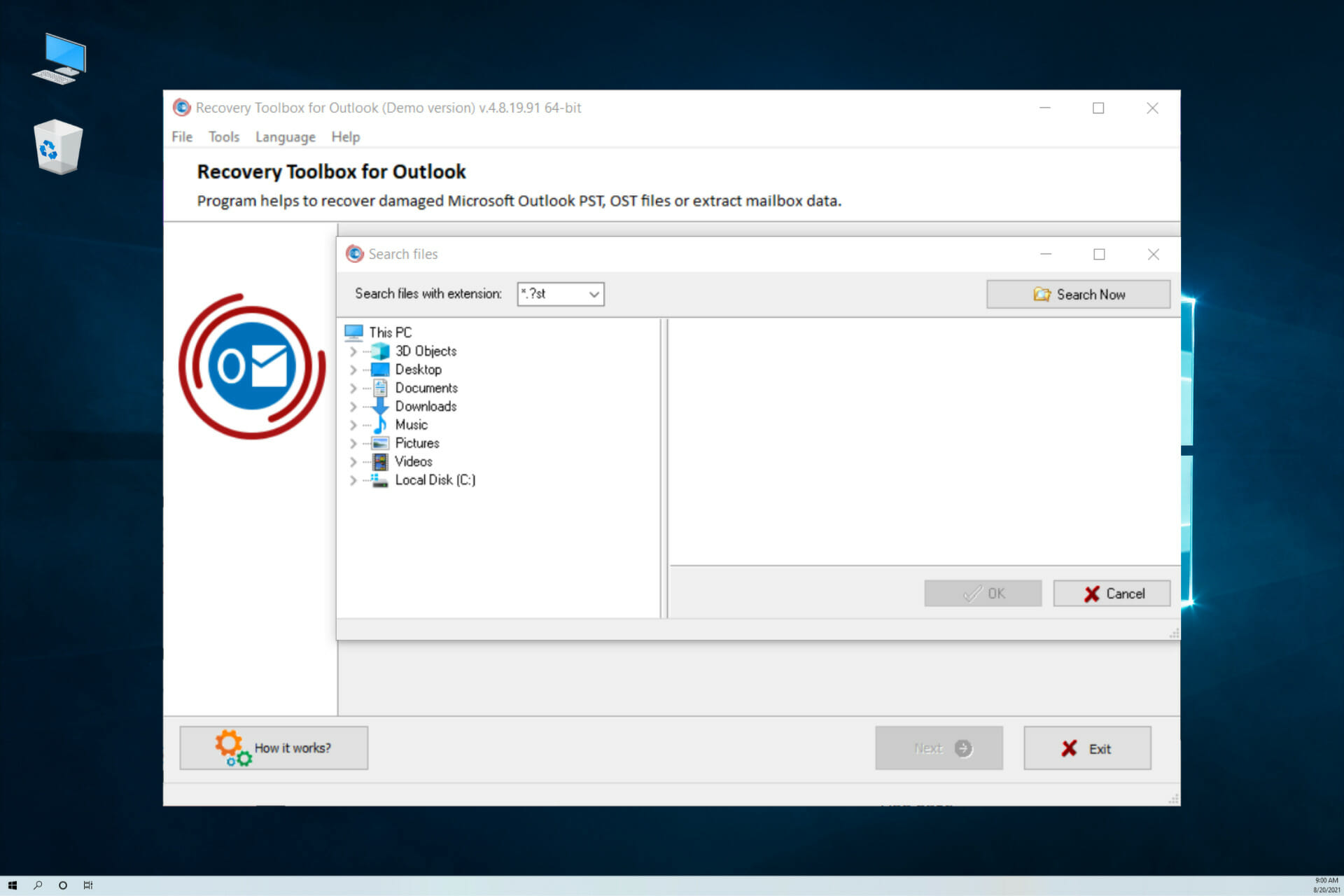
Task: Expand the Music tree node
Action: pyautogui.click(x=353, y=425)
